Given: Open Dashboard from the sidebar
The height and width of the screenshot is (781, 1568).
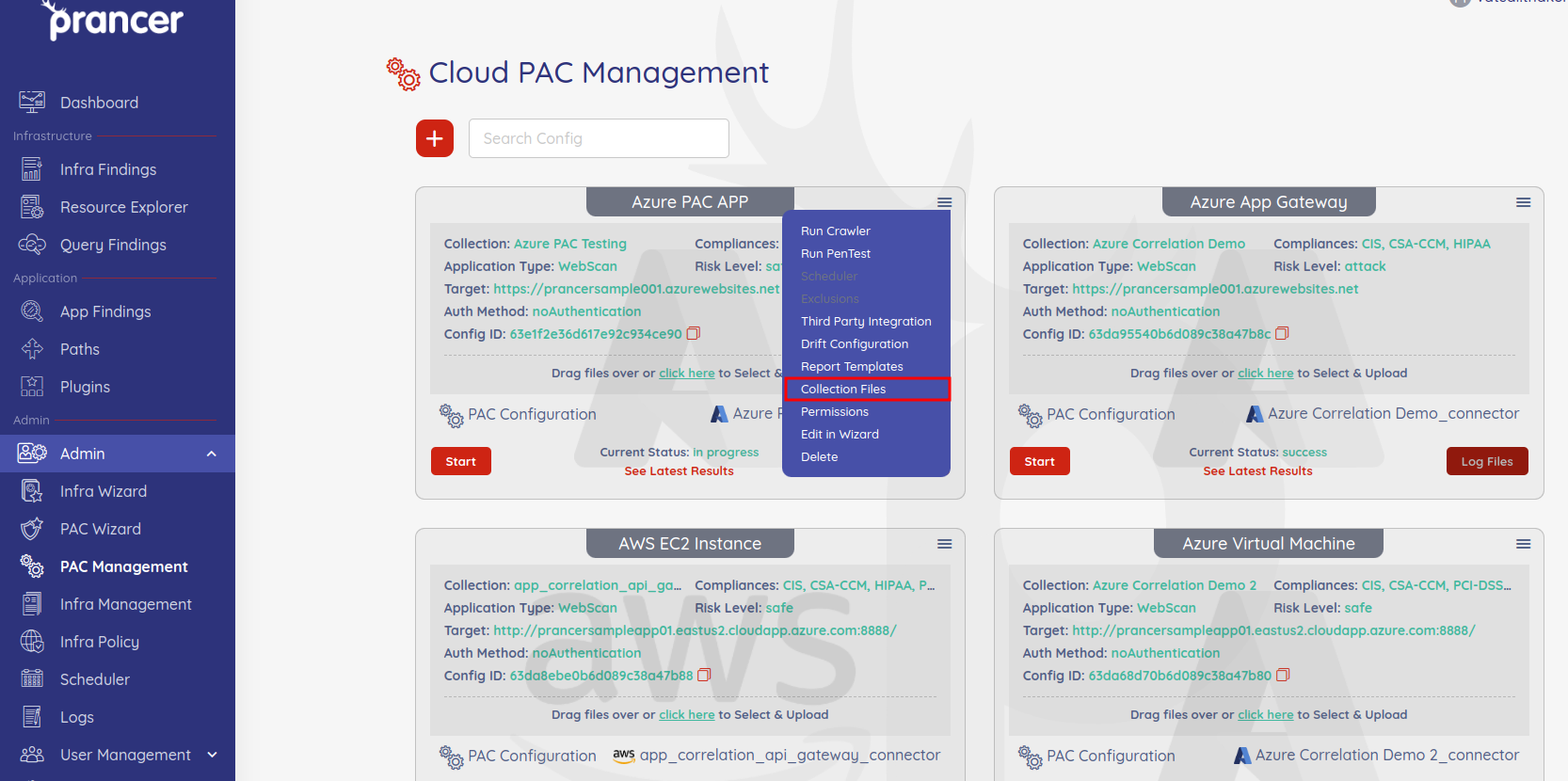Looking at the screenshot, I should tap(99, 103).
